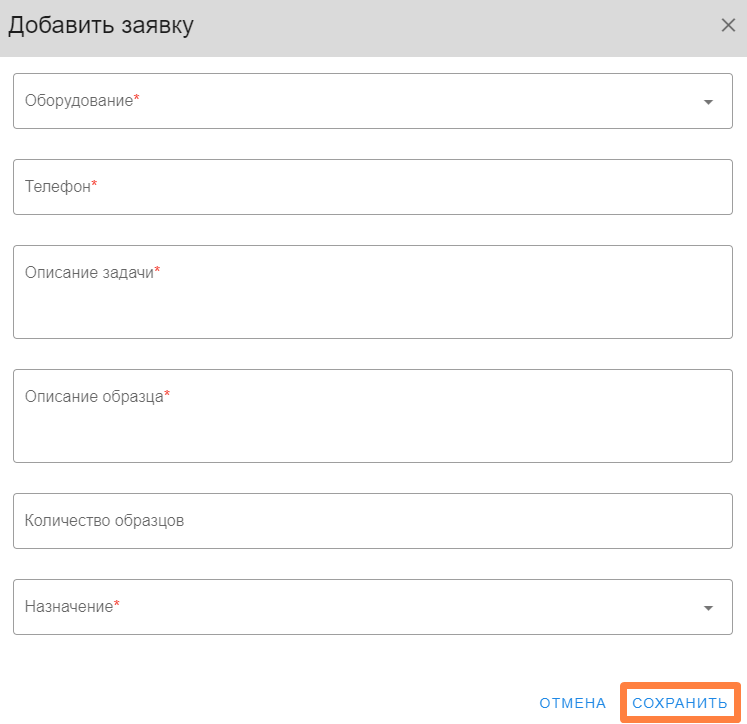
Task: Expand the Оборудование dropdown arrow
Action: tap(708, 102)
